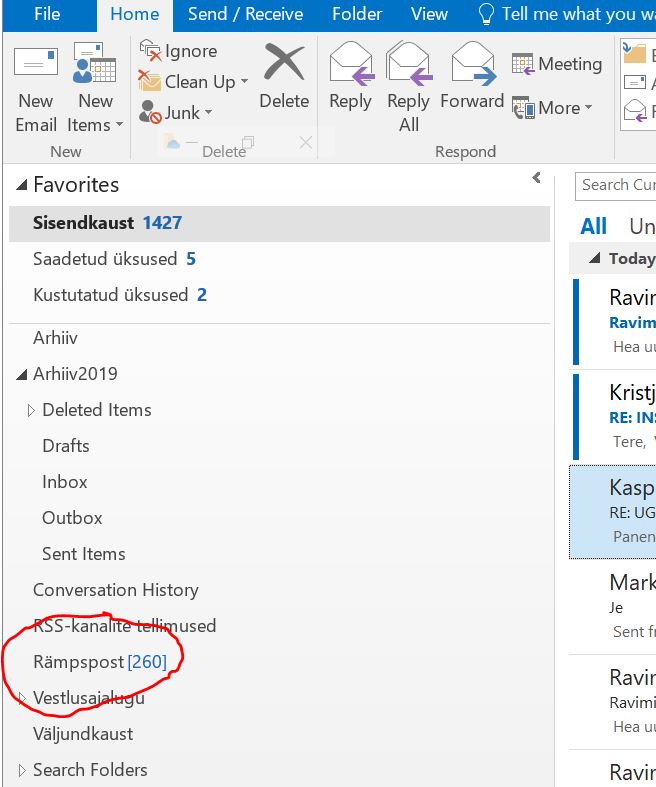This screenshot has width=656, height=787.
Task: Click the Forward envelope icon
Action: (x=473, y=63)
